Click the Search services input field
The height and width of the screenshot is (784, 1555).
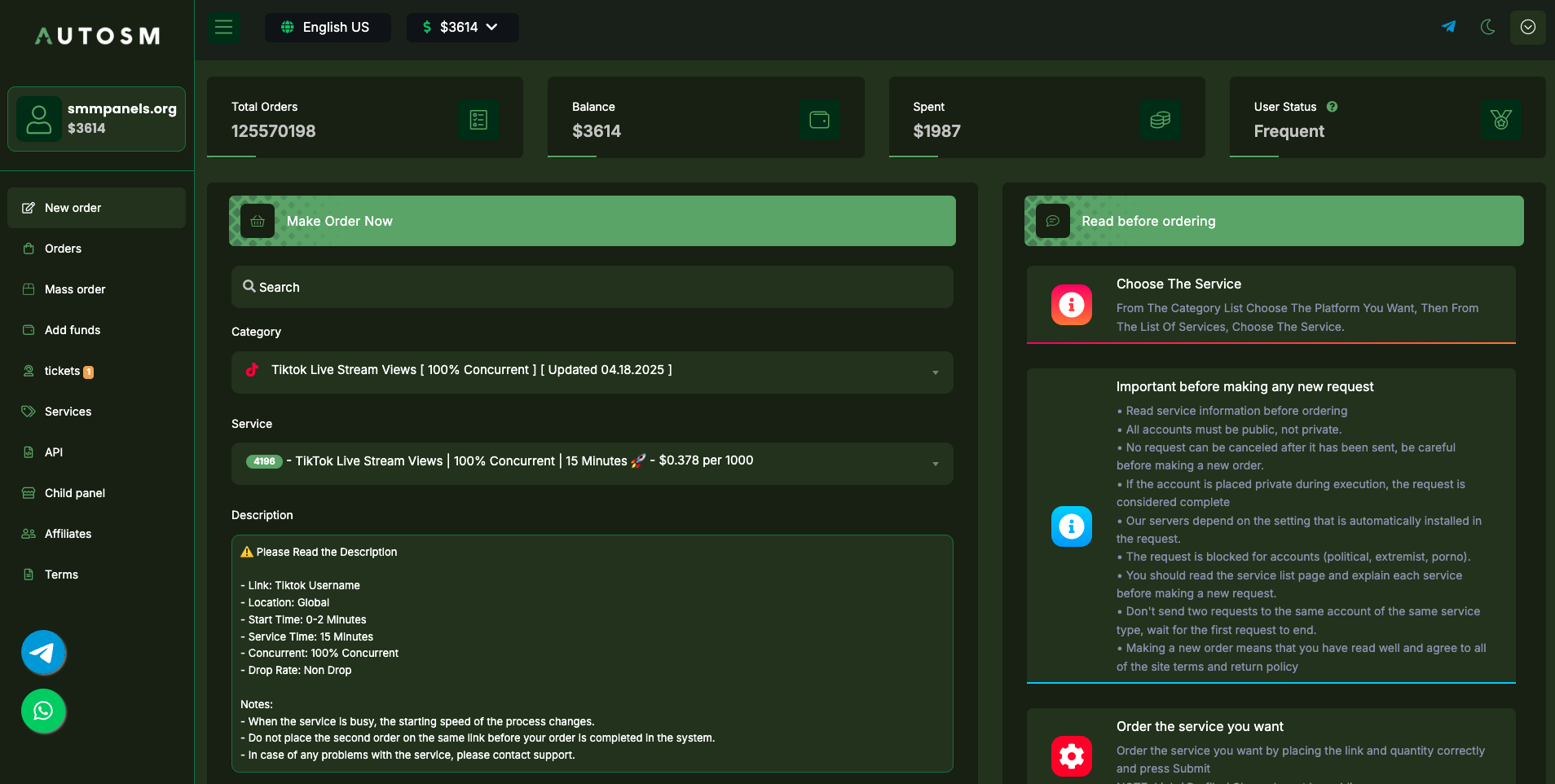pos(592,287)
